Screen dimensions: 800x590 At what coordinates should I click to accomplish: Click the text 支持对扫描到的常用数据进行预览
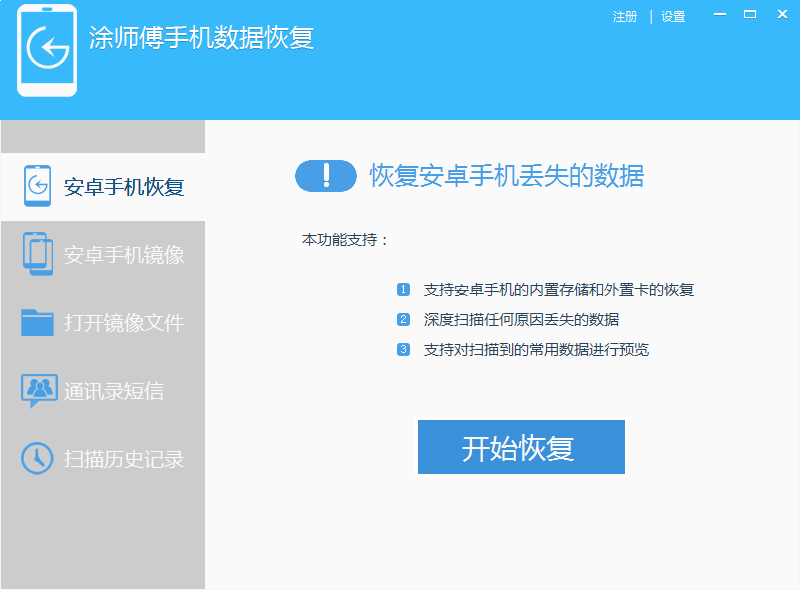[536, 350]
